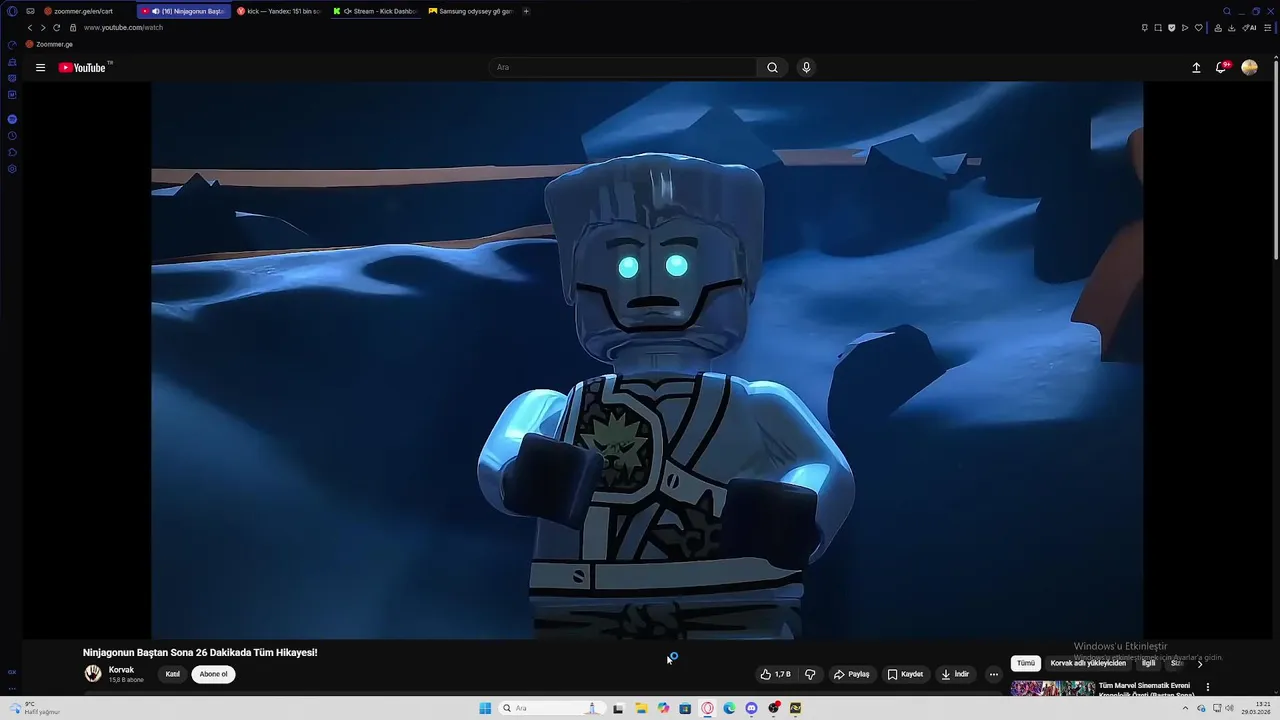View the site security lock info

click(x=73, y=28)
